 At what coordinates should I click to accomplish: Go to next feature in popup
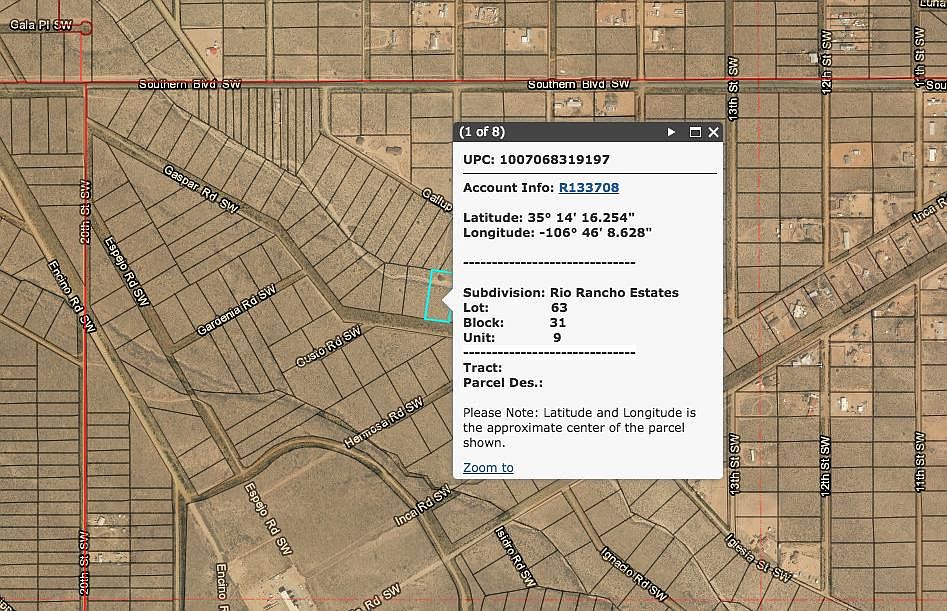[x=671, y=132]
